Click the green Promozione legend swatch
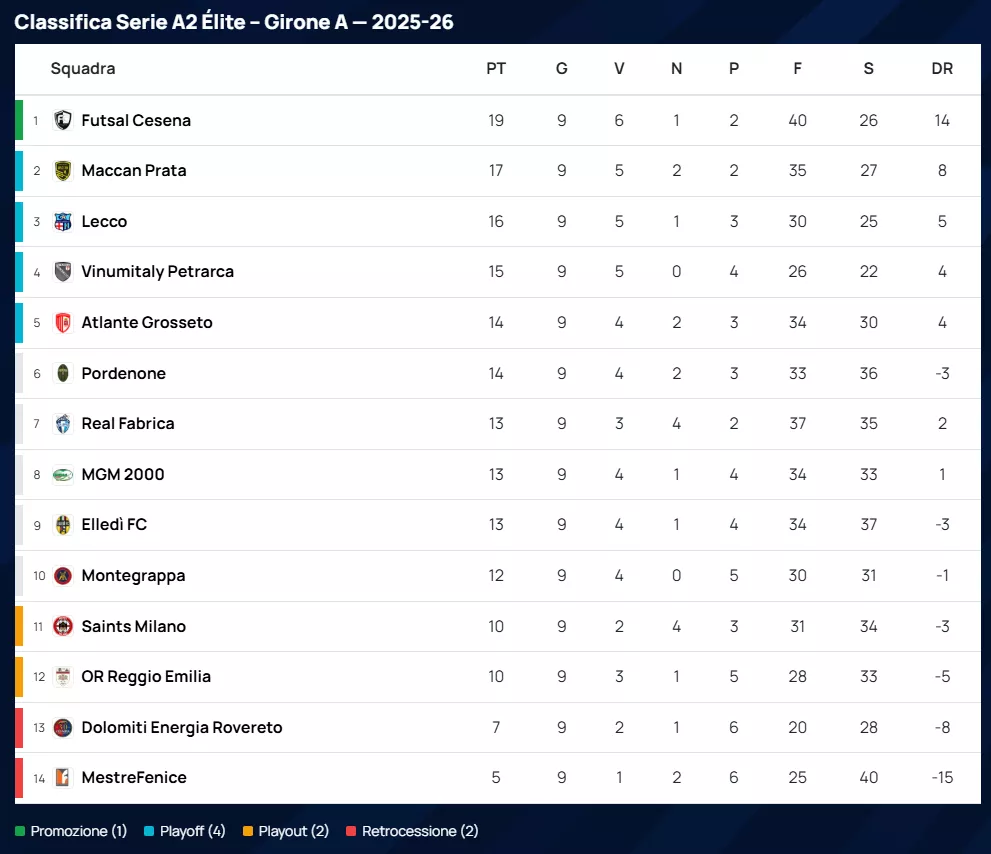Image resolution: width=991 pixels, height=854 pixels. 20,832
